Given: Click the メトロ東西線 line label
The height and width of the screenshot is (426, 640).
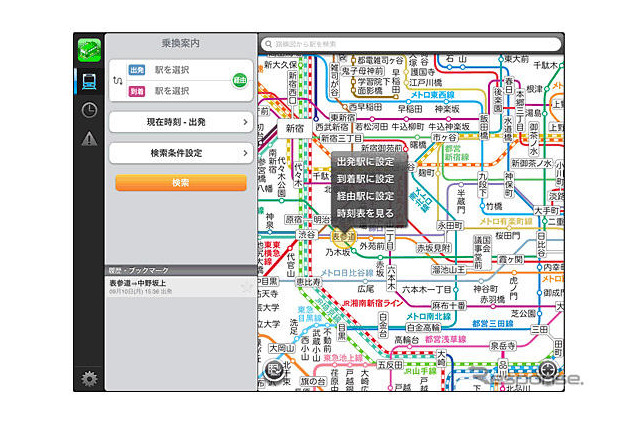Looking at the screenshot, I should coord(432,95).
